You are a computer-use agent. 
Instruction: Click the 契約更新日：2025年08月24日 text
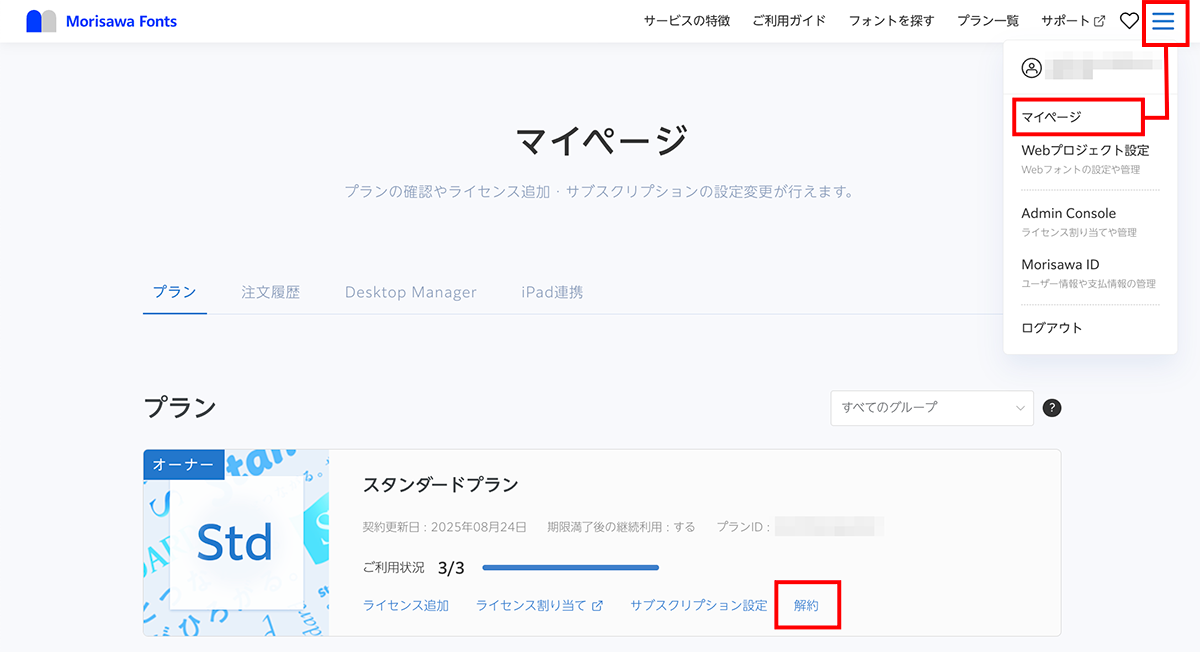445,526
